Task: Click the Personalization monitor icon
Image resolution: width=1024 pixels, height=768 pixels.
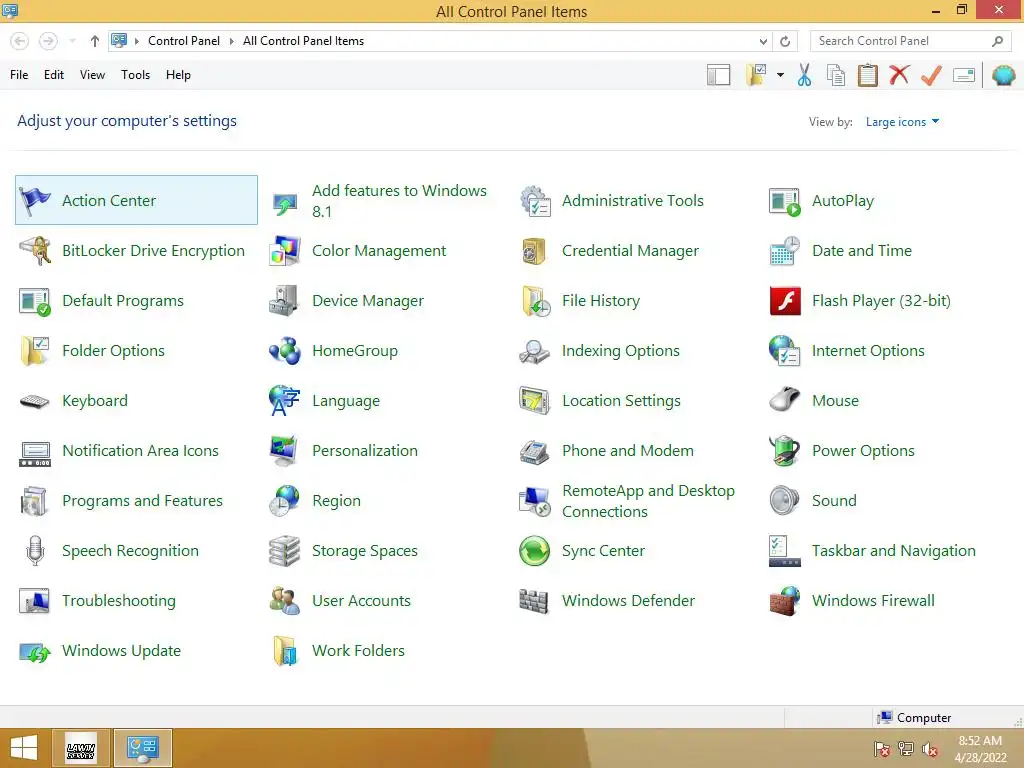Action: pyautogui.click(x=285, y=451)
